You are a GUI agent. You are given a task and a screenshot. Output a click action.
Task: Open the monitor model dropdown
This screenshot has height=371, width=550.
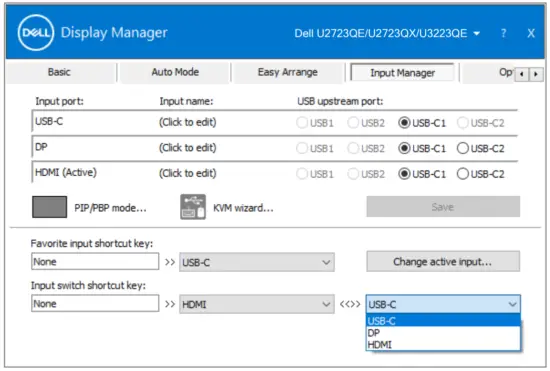(387, 33)
